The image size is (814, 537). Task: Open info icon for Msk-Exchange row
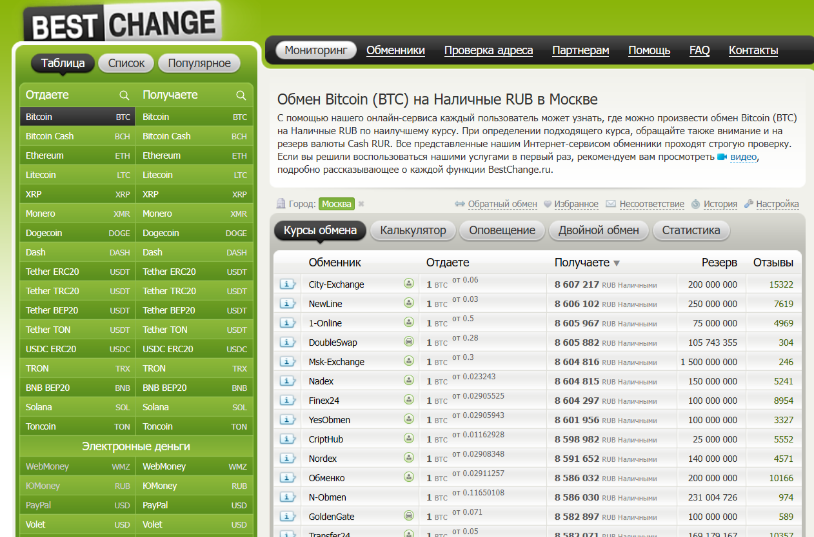(288, 361)
